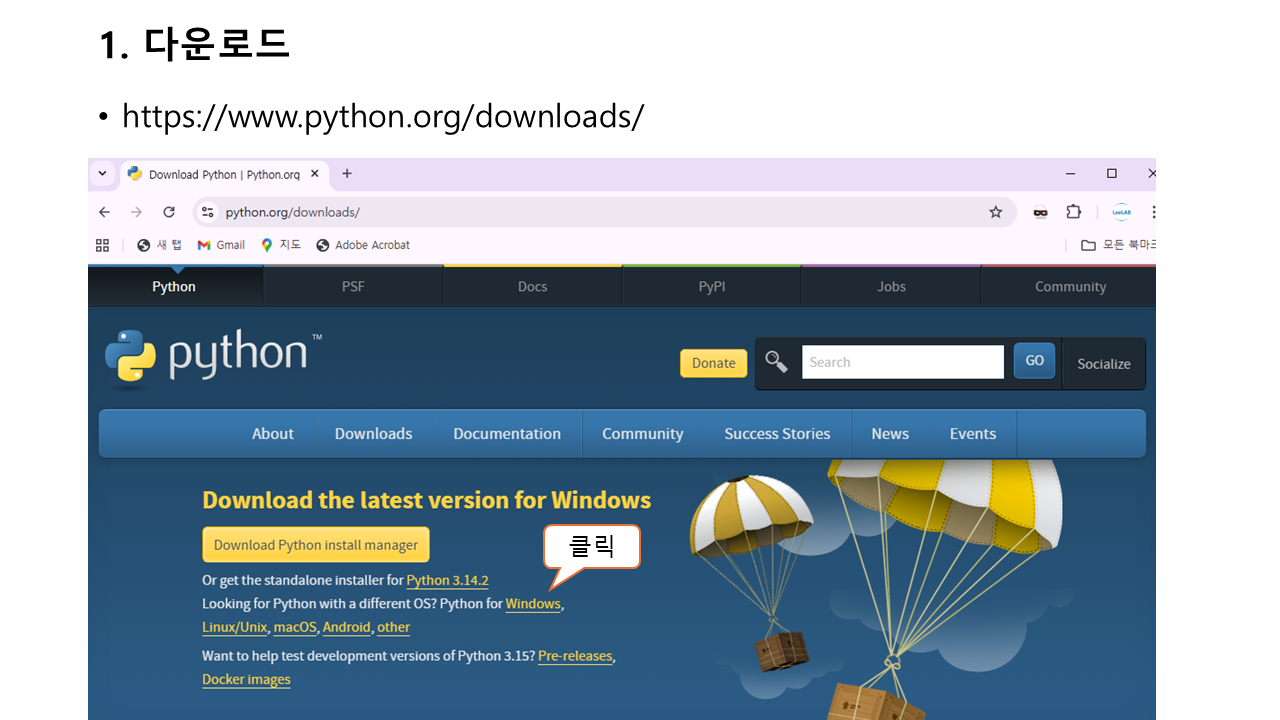
Task: Switch to the PyPI top tab
Action: click(x=711, y=287)
